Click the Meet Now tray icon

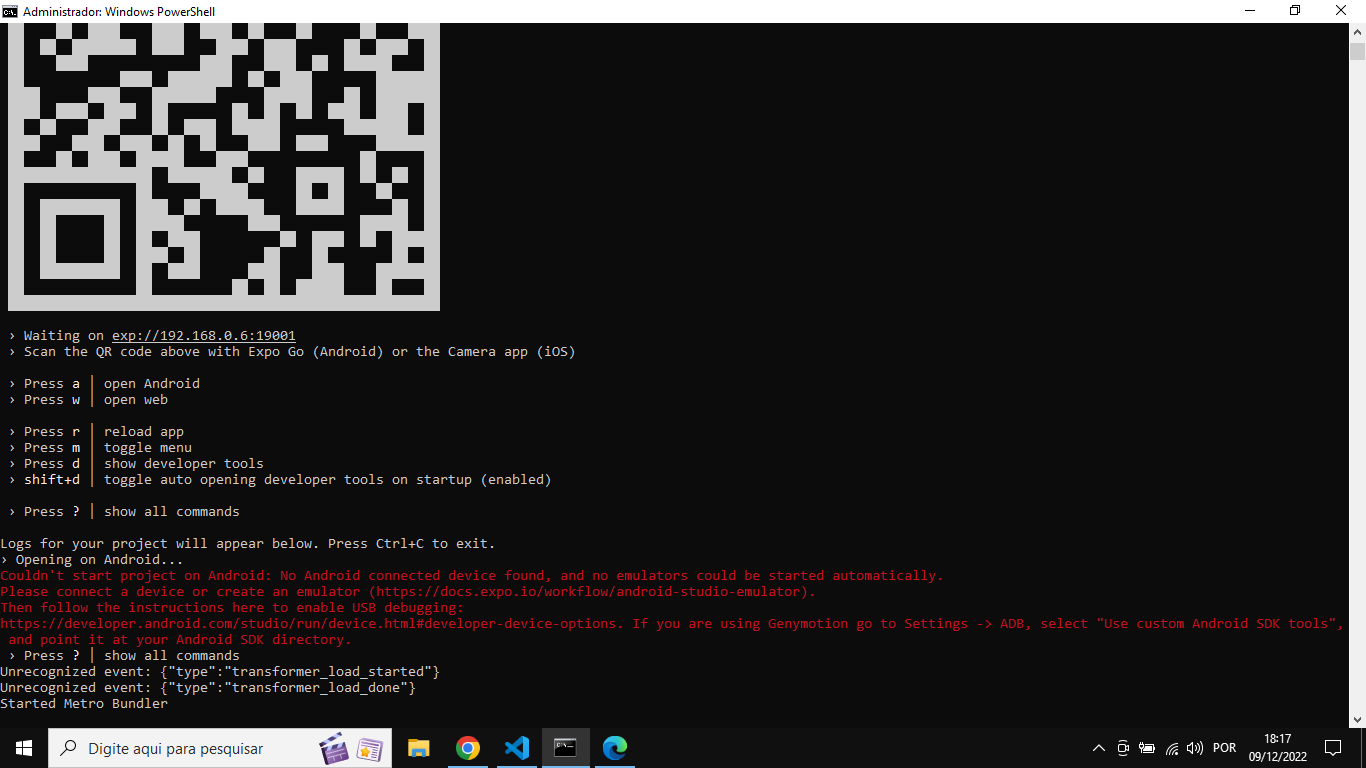click(x=1123, y=748)
